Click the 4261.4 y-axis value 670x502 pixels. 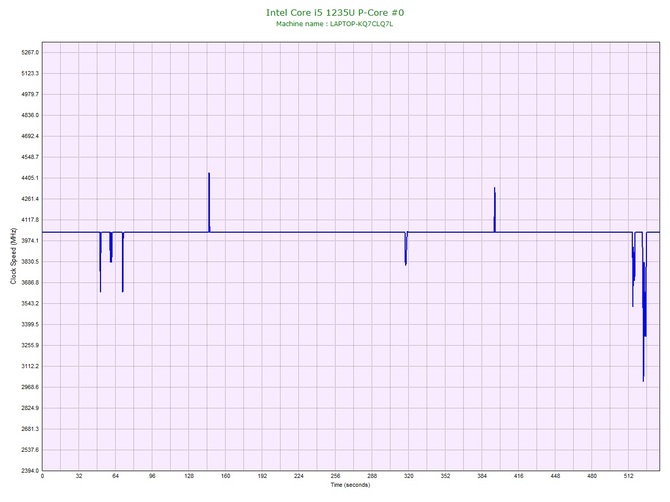(30, 199)
